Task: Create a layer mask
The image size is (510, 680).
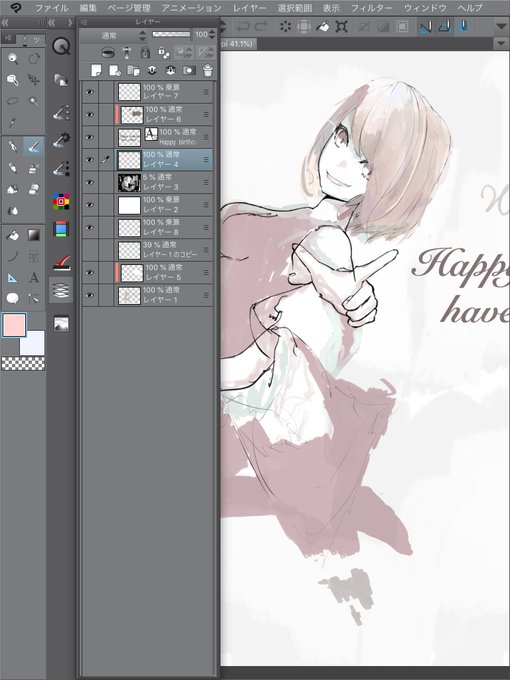Action: tap(189, 70)
